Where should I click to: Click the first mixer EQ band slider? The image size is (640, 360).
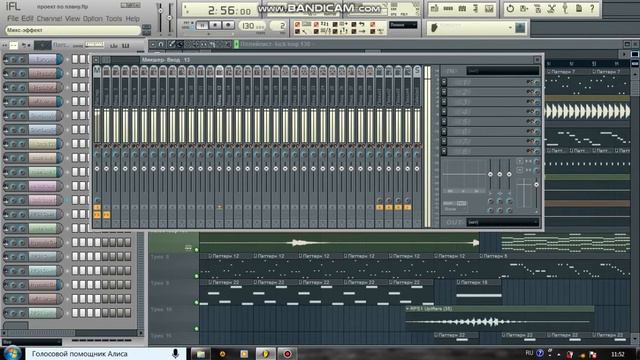pos(490,174)
